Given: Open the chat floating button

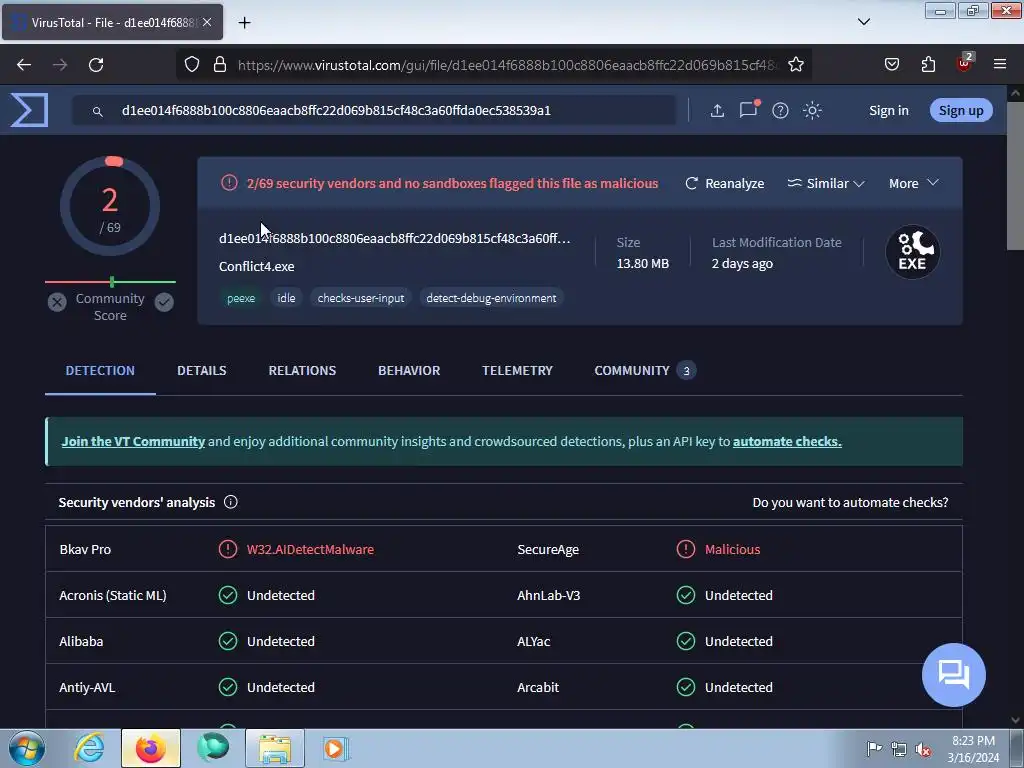Looking at the screenshot, I should click(953, 675).
